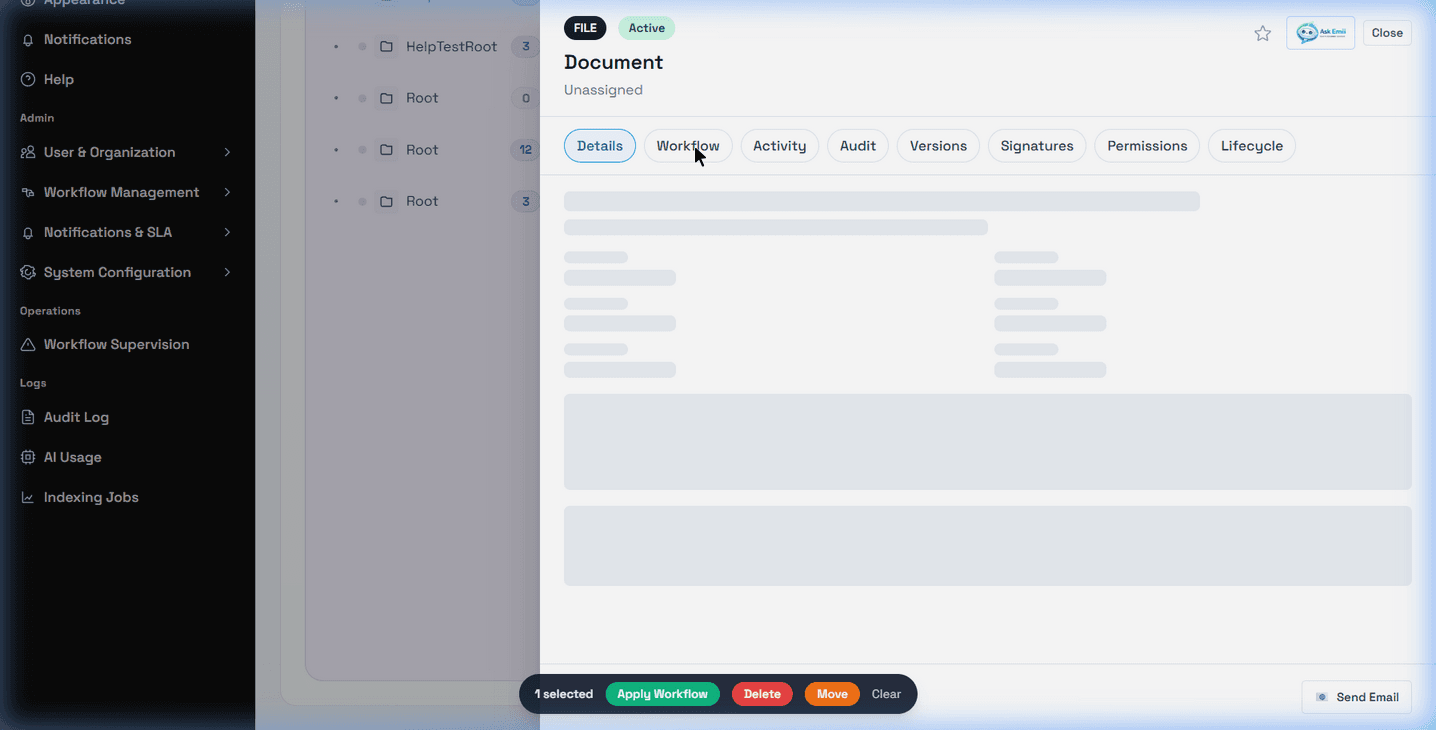The height and width of the screenshot is (730, 1436).
Task: Expand the Notifications & SLA chevron
Action: 227,233
